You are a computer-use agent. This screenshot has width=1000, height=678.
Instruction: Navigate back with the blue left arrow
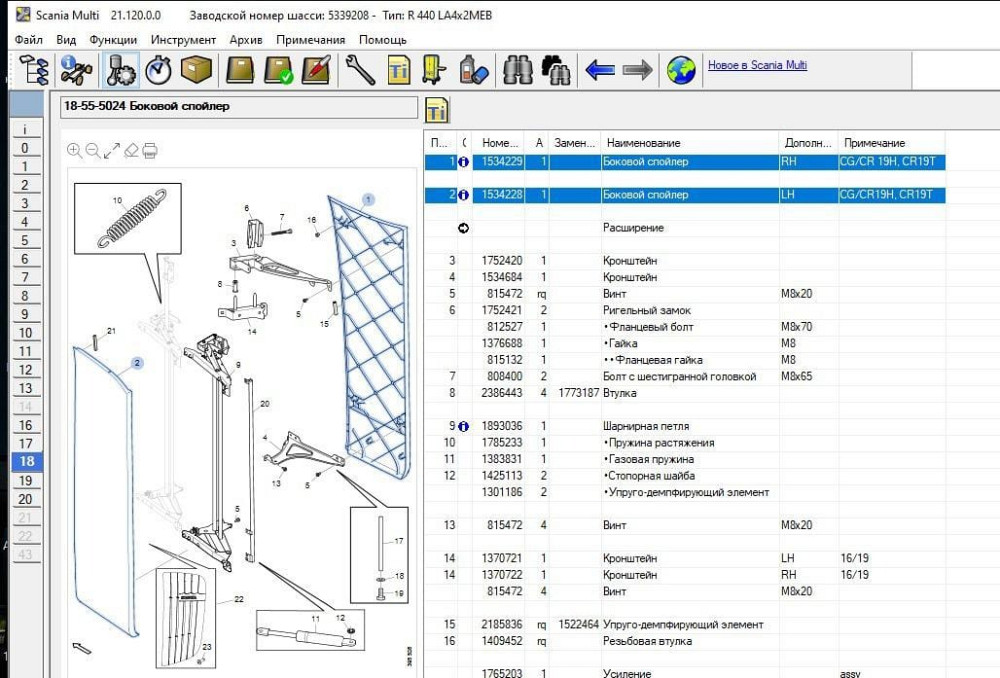(599, 70)
